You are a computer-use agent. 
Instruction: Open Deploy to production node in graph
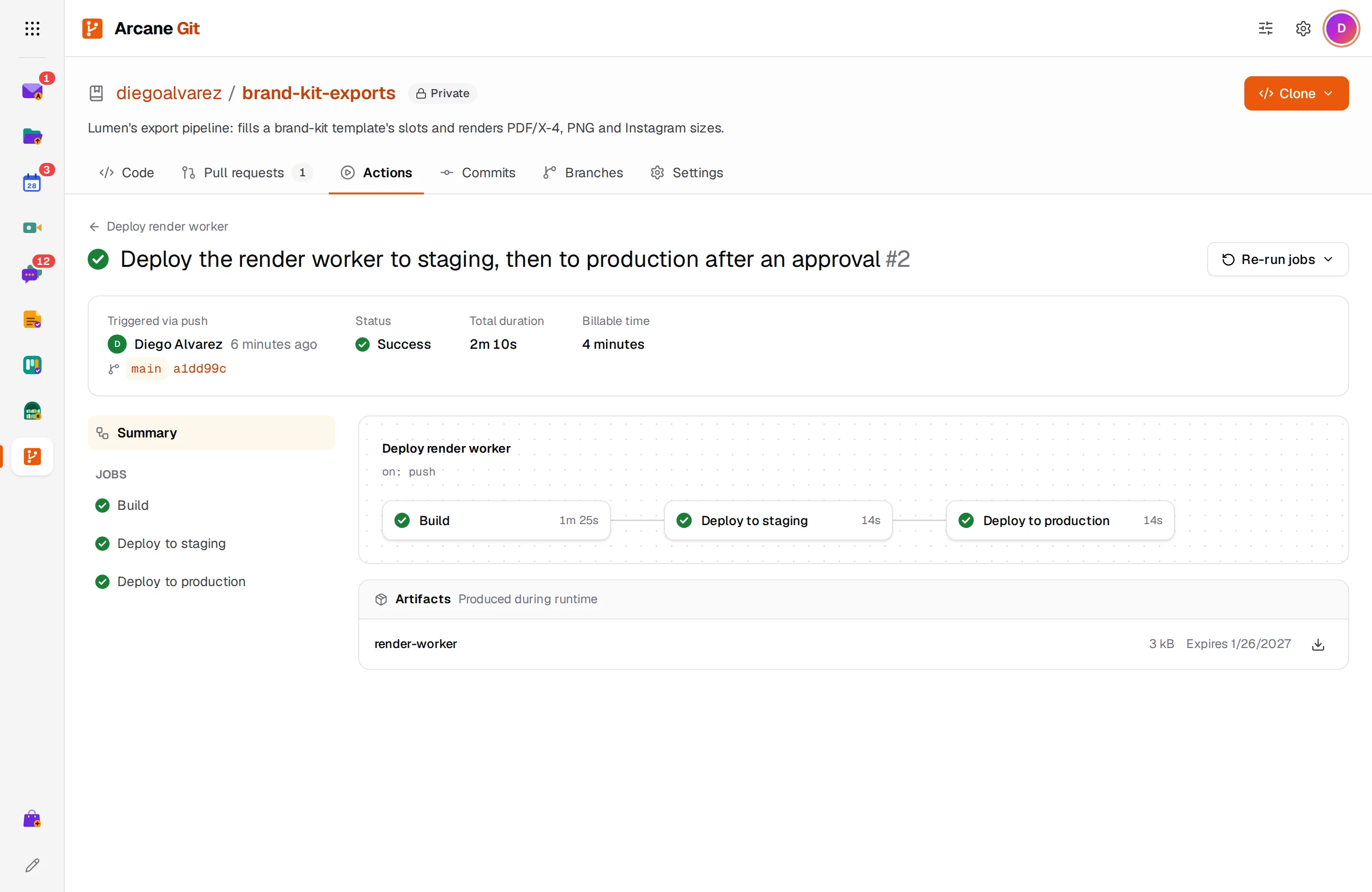(x=1059, y=520)
